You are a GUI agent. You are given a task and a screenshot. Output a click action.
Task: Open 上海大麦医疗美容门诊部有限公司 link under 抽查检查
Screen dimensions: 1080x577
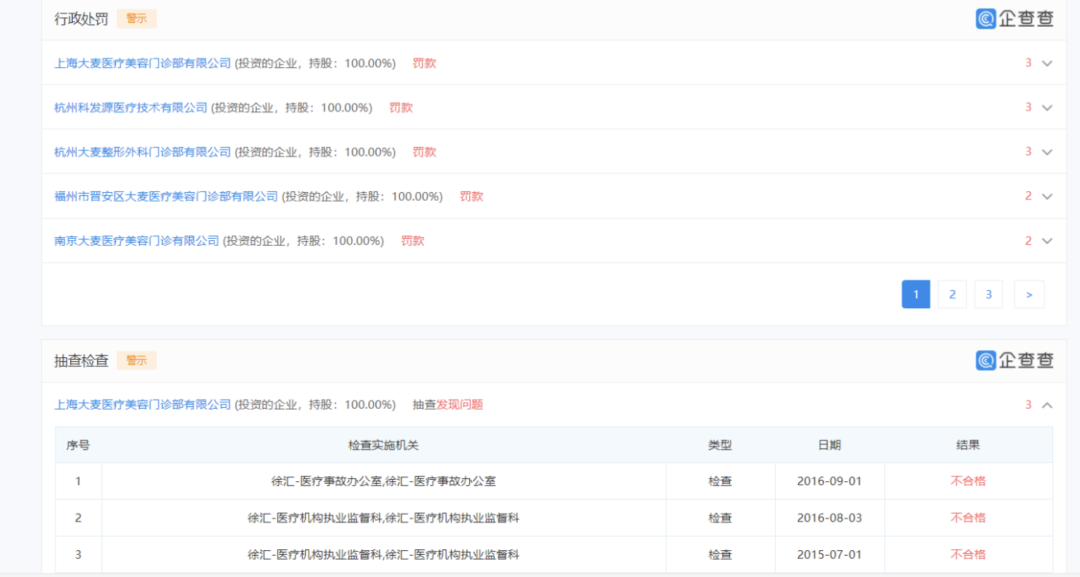click(x=143, y=405)
